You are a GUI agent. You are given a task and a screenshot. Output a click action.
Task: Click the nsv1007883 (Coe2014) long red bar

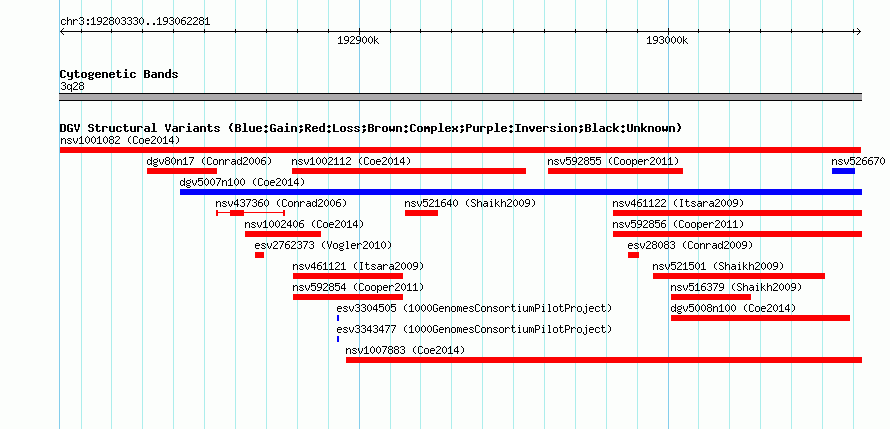[604, 360]
